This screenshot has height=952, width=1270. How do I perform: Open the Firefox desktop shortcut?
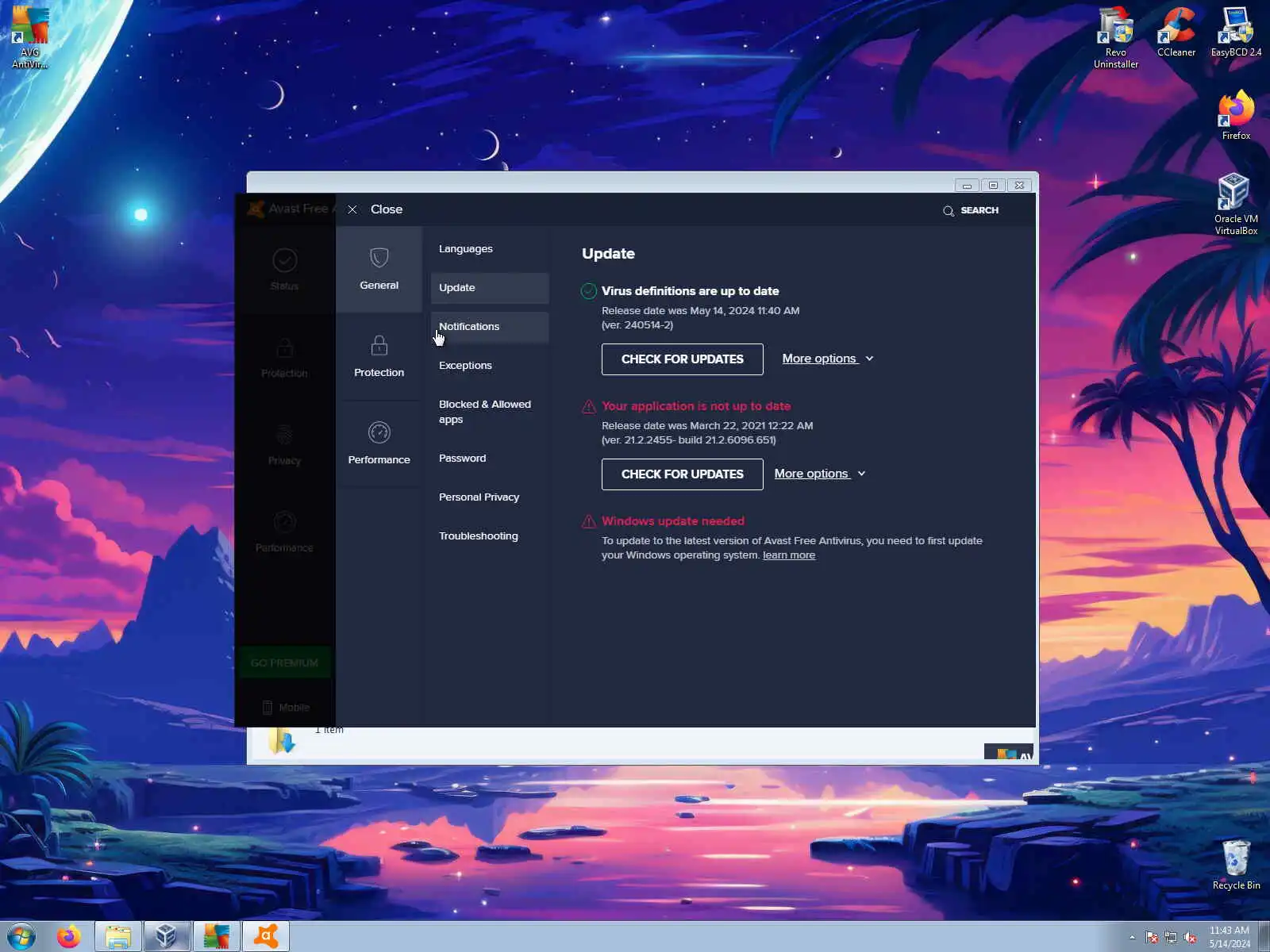[1236, 116]
